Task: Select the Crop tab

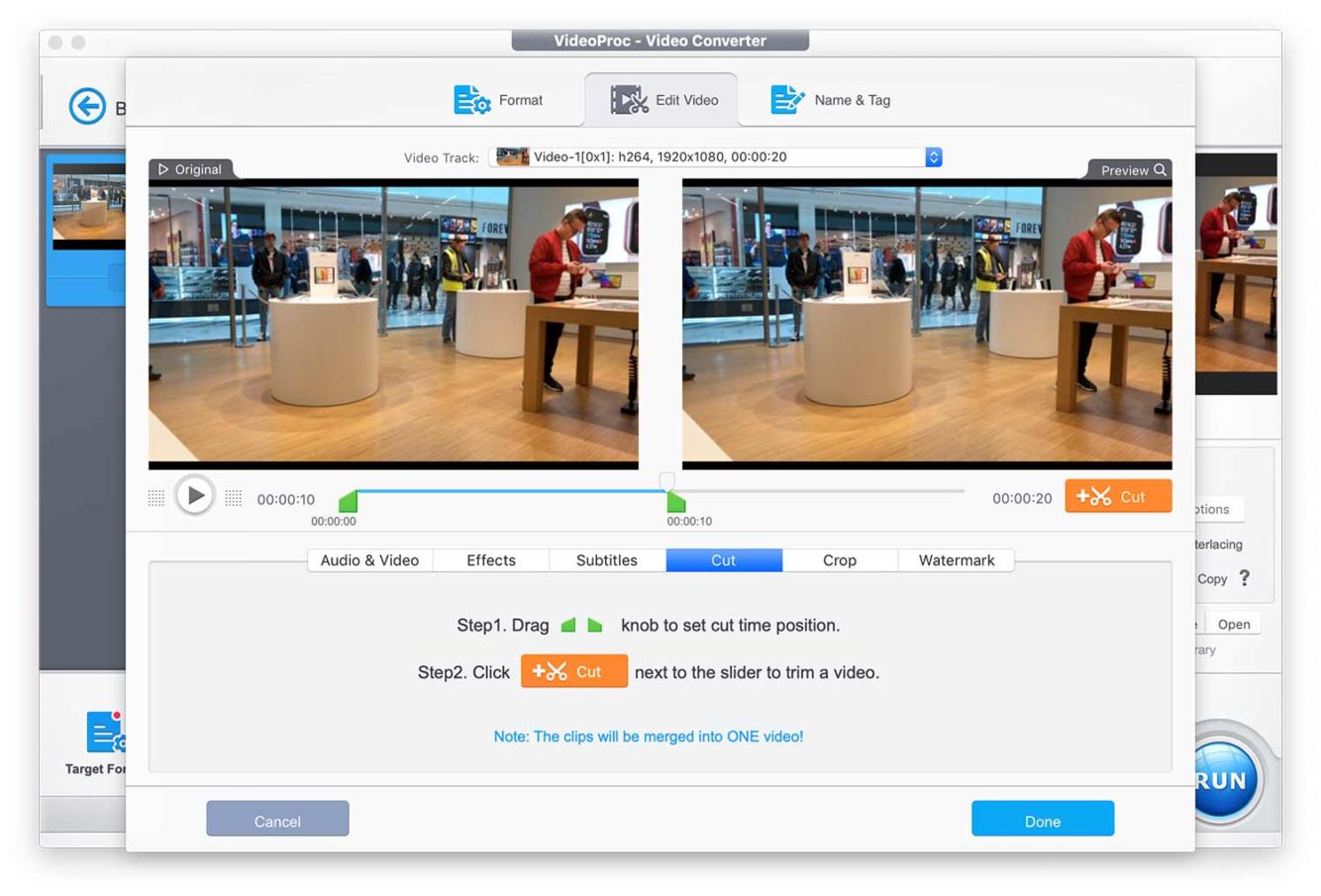Action: [839, 560]
